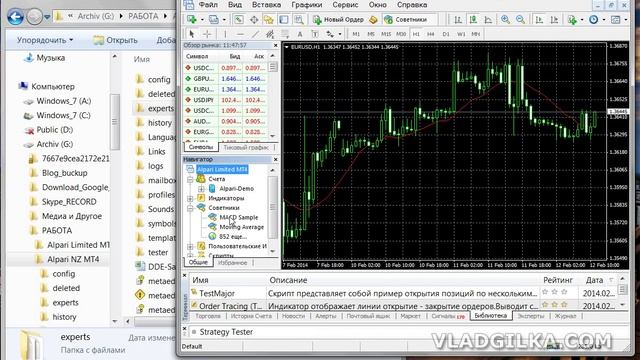Zoom in the chart with magnifier plus
The image size is (640, 360).
(505, 19)
